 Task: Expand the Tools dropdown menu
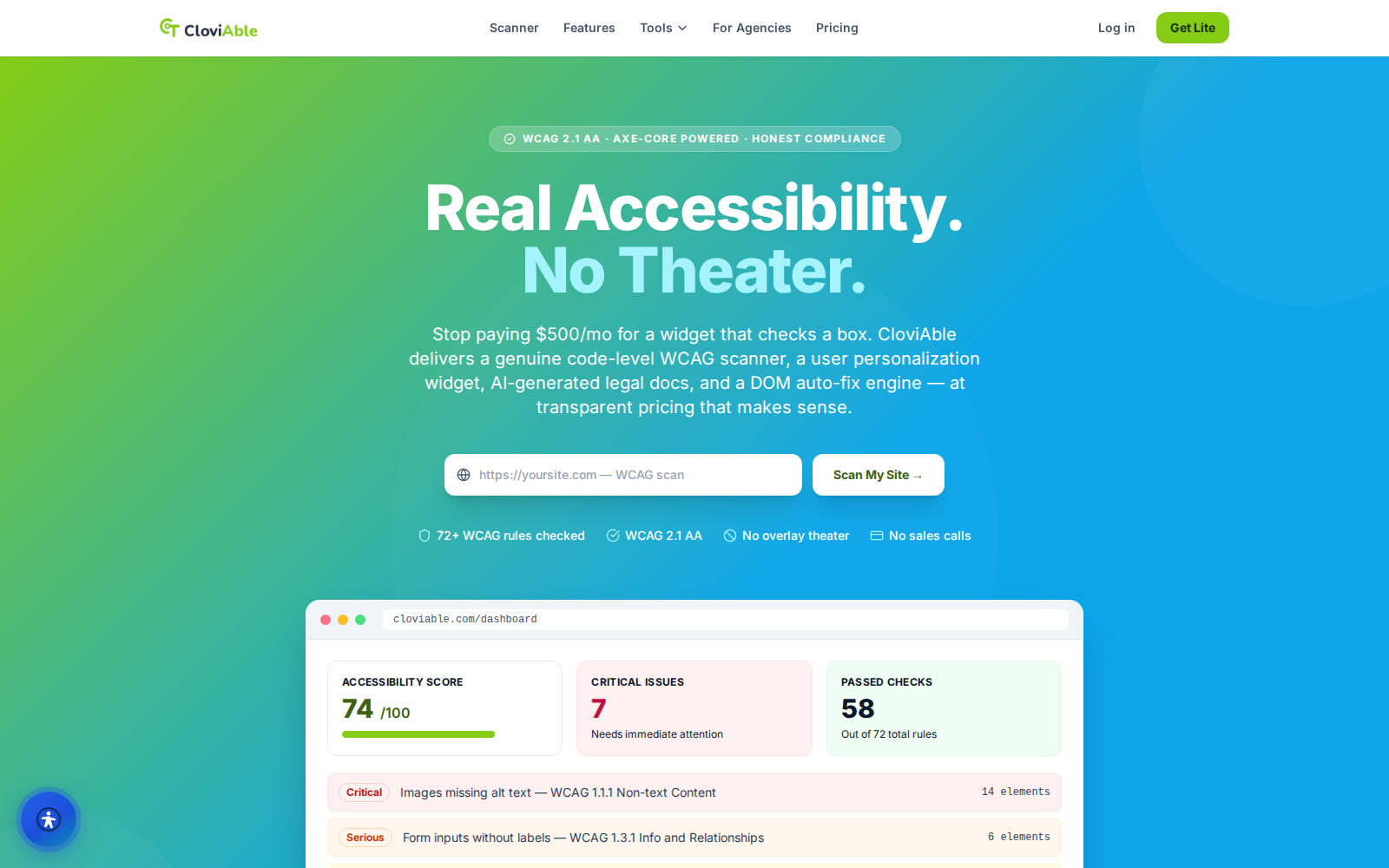663,28
